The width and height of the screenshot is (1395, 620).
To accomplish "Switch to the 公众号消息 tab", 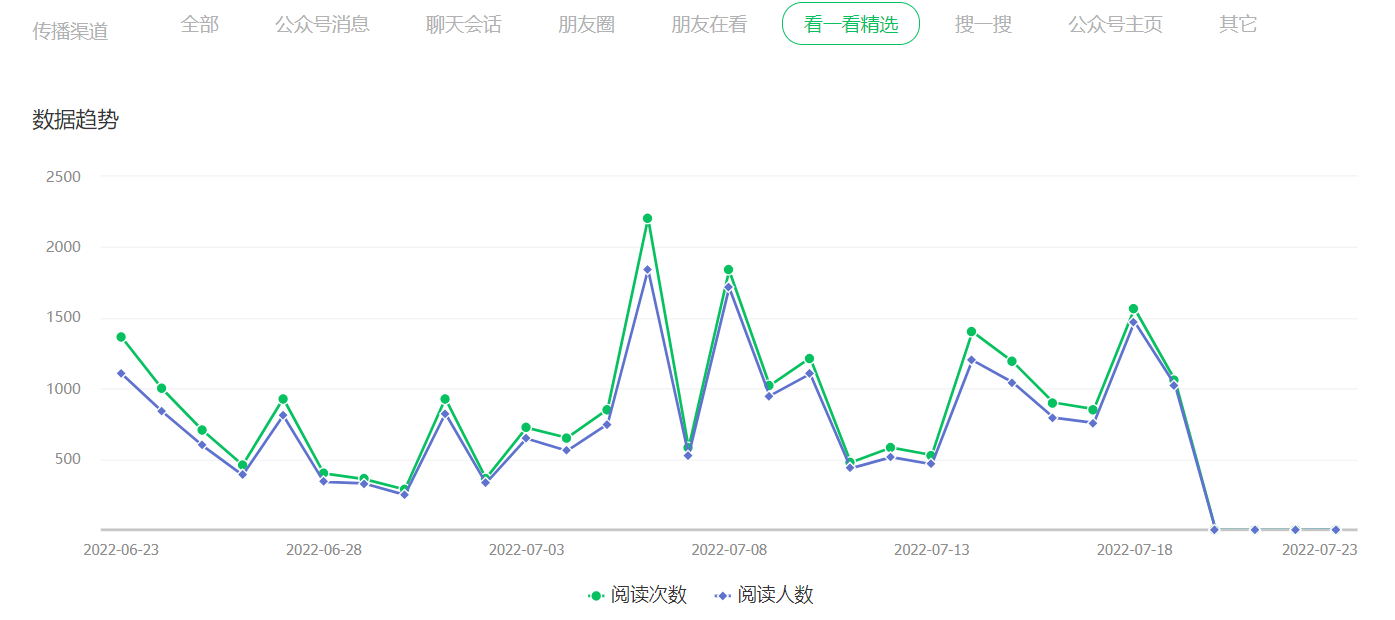I will [x=322, y=24].
